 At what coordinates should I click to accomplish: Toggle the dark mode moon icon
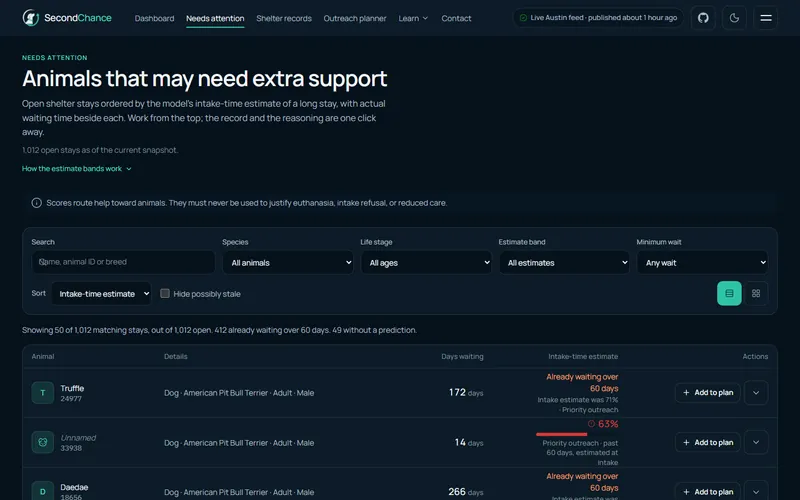click(734, 18)
